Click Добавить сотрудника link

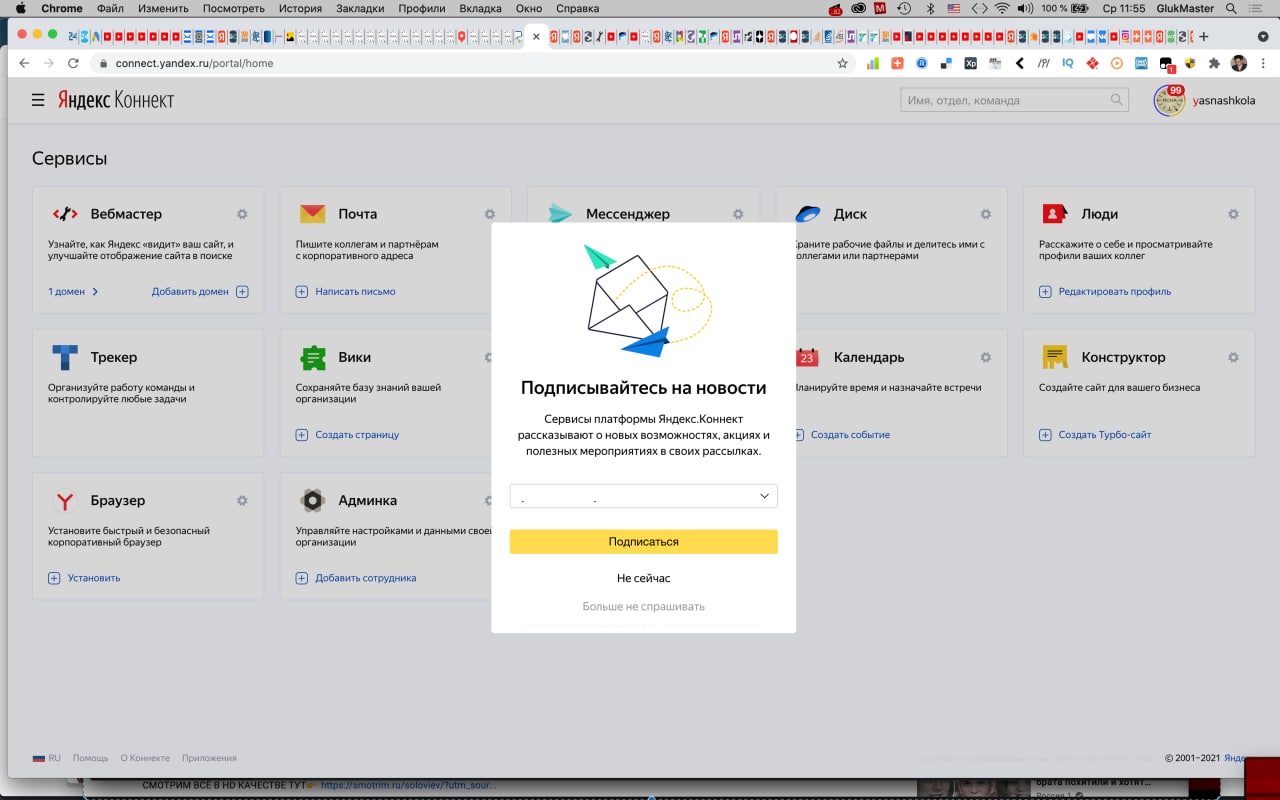356,578
